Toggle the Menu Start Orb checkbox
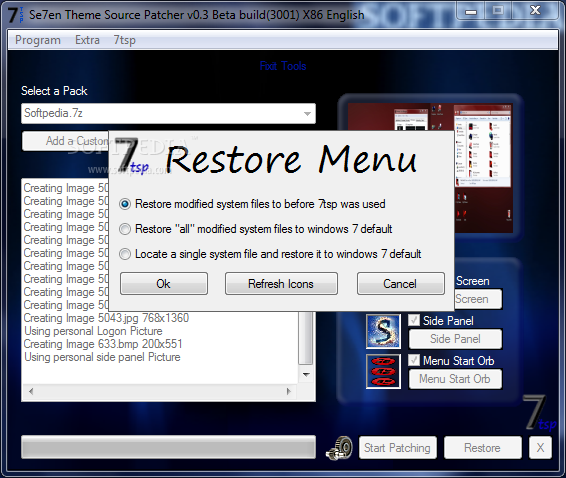 point(414,360)
